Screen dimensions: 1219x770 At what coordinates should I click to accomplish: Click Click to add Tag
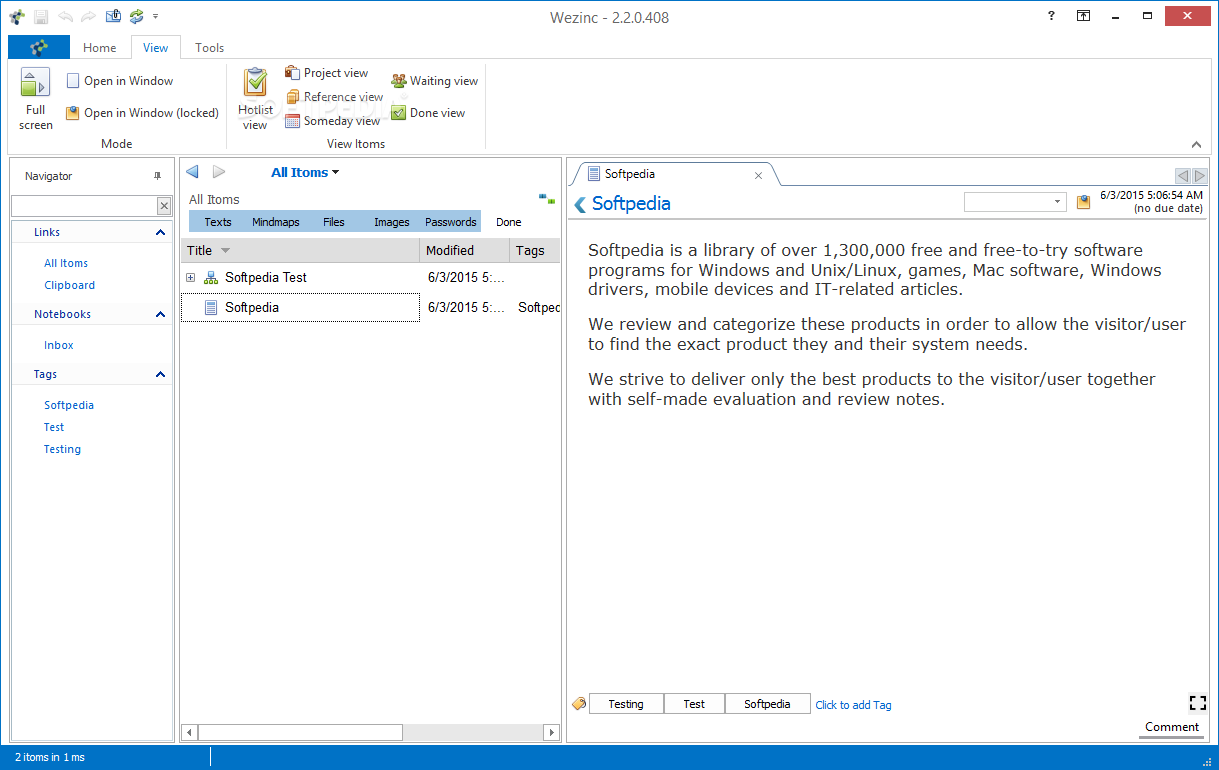point(853,705)
